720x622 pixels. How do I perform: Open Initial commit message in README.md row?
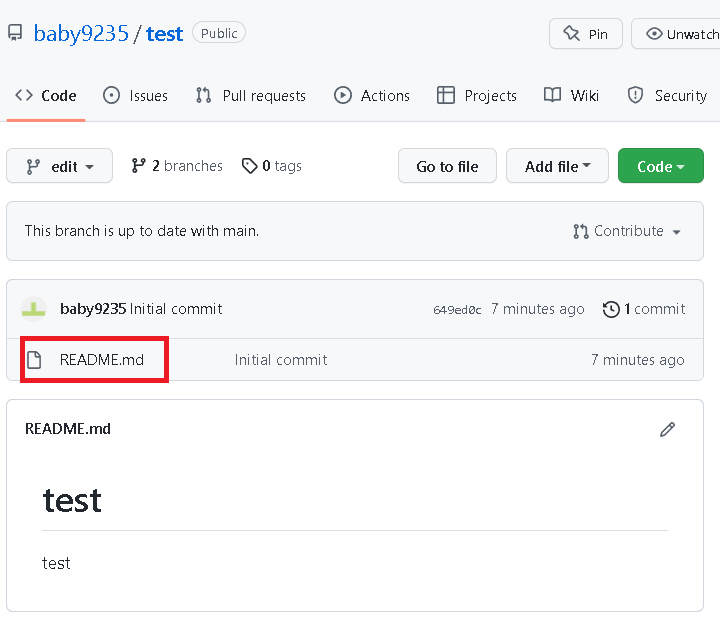281,360
